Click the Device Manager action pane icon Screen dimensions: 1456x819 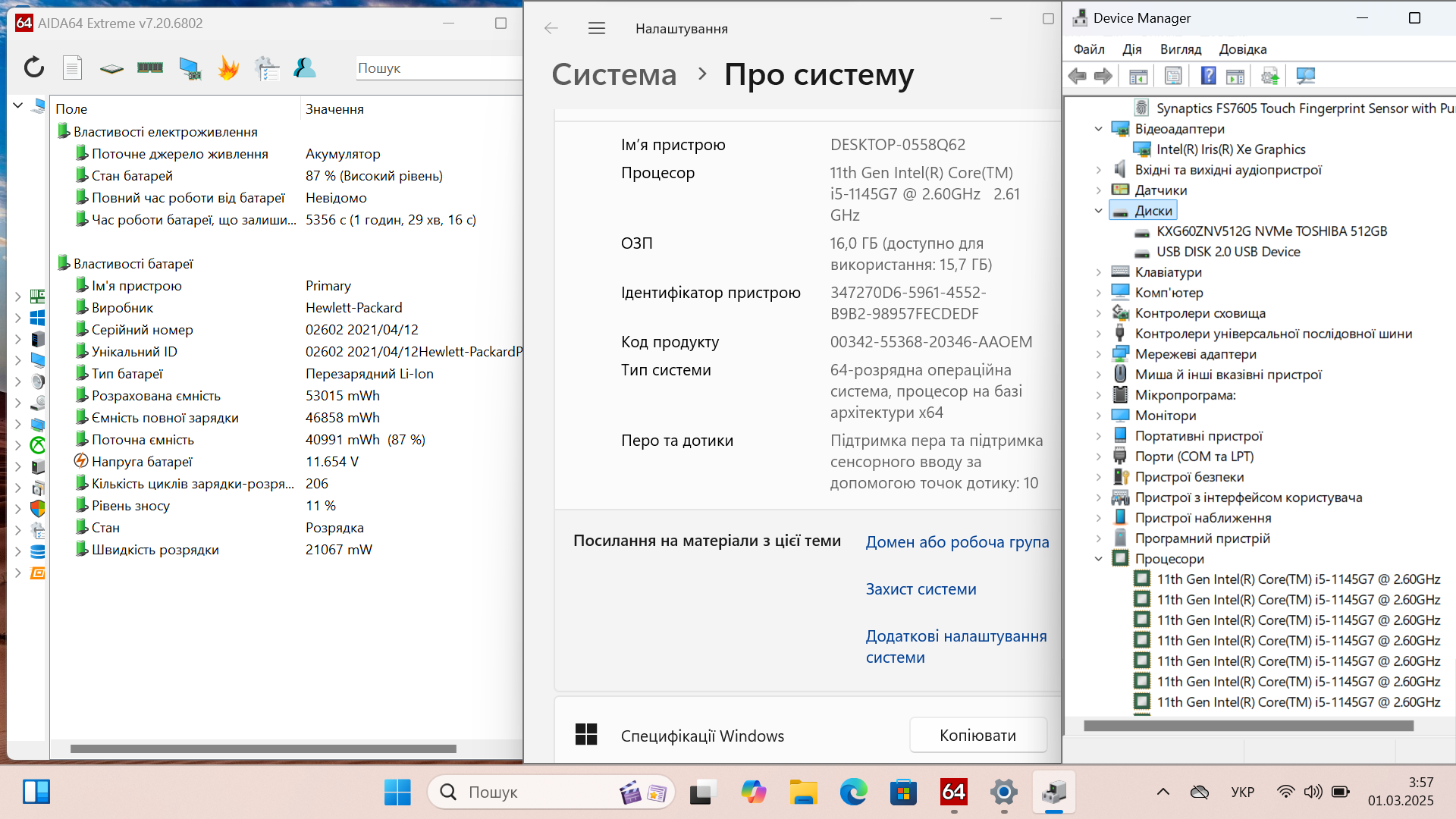[x=1235, y=76]
